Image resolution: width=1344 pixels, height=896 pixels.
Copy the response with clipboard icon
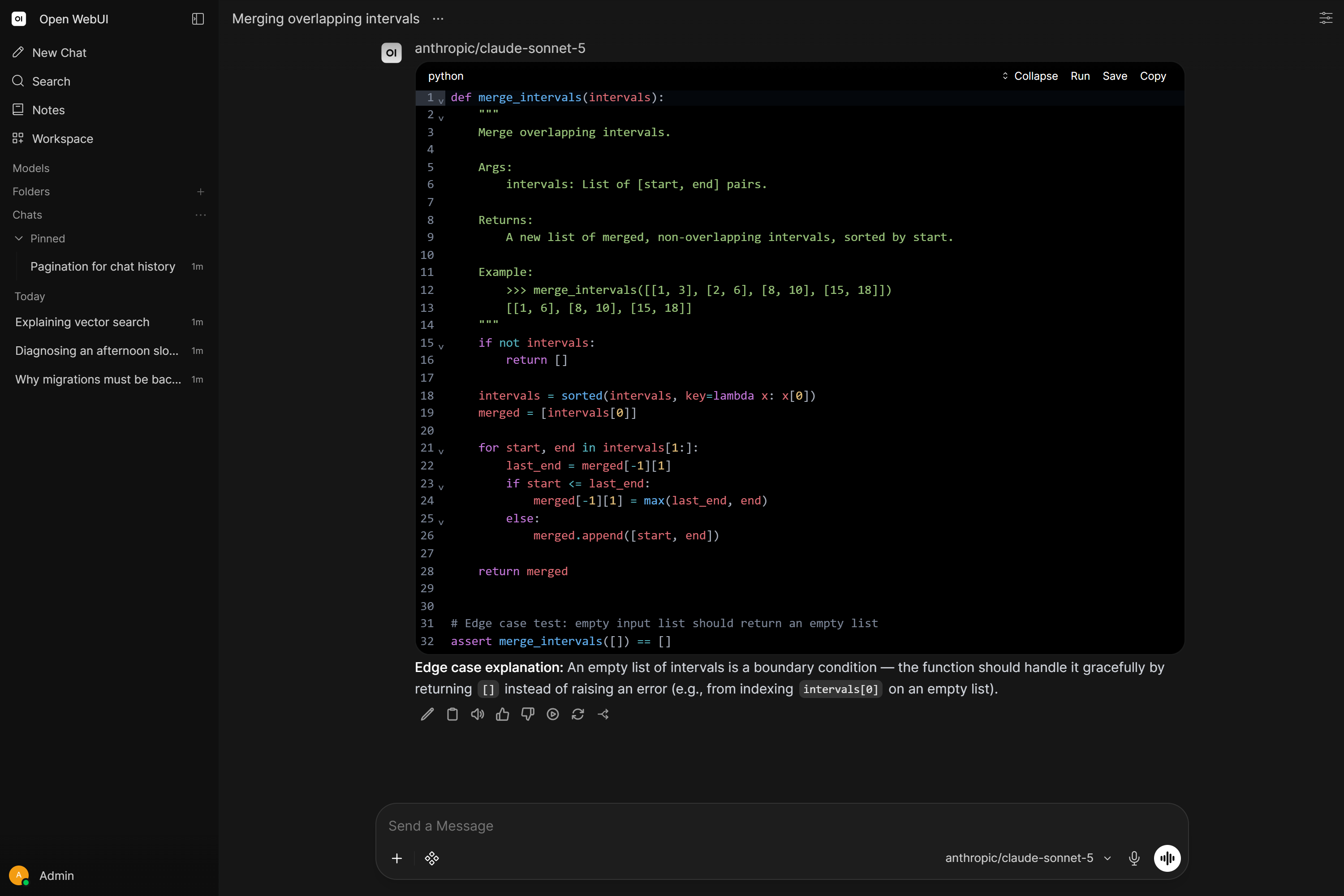click(x=452, y=714)
